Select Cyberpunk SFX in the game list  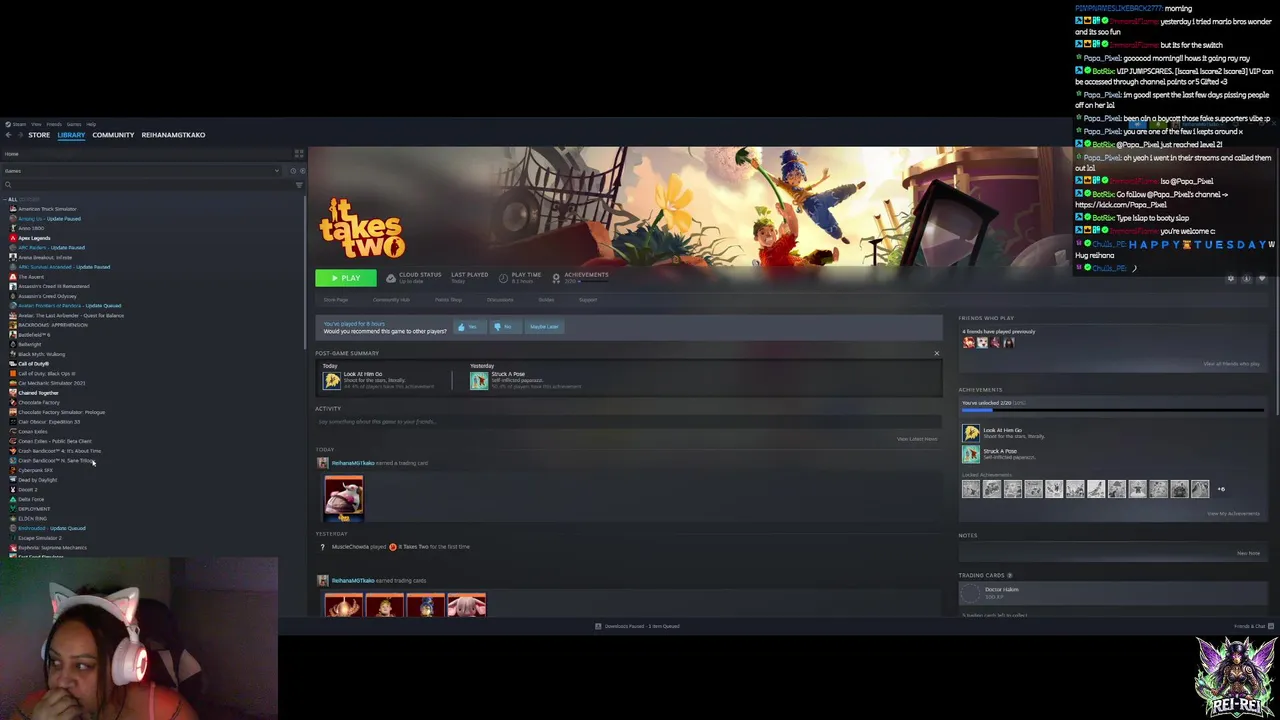pyautogui.click(x=35, y=470)
